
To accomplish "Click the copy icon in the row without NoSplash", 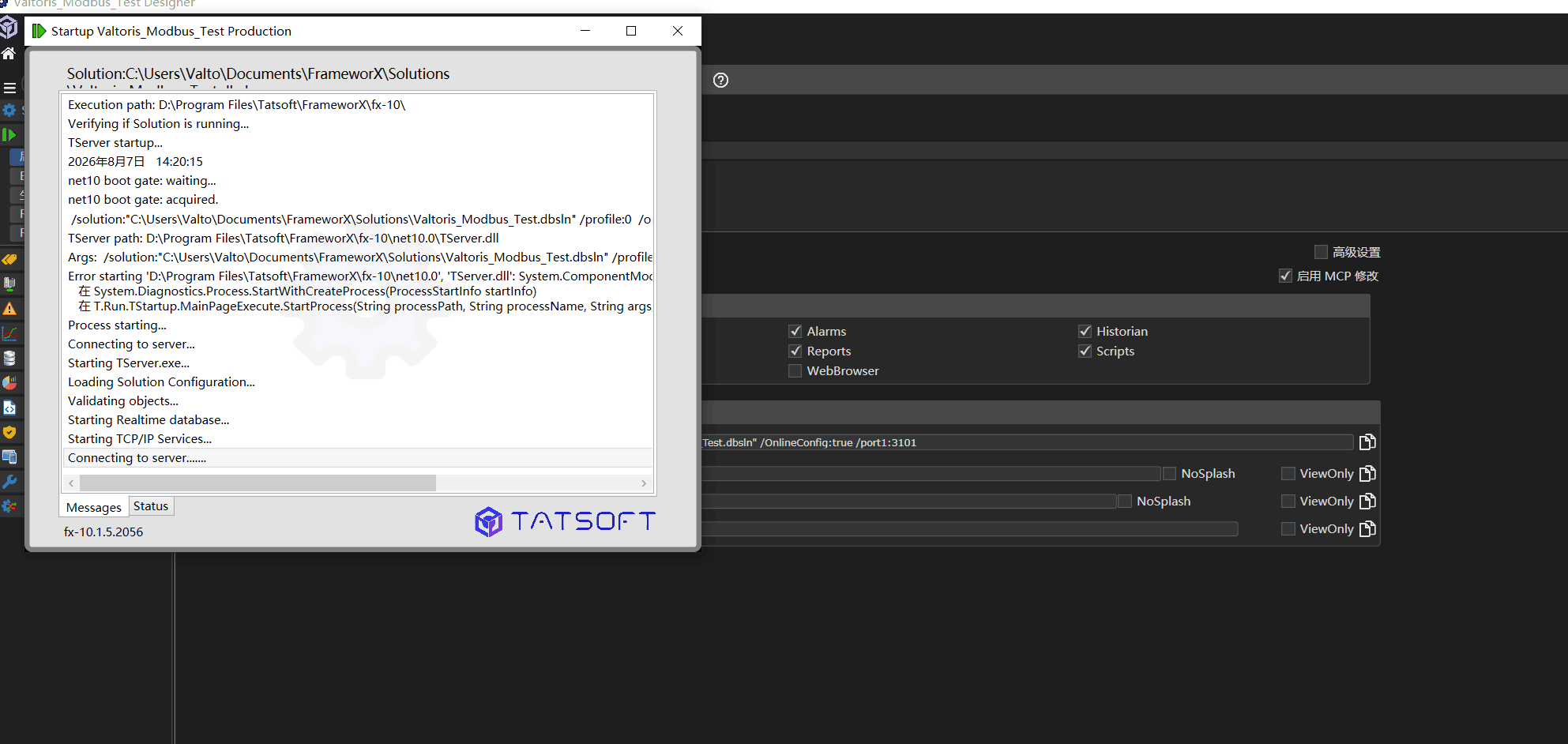I will (x=1367, y=529).
